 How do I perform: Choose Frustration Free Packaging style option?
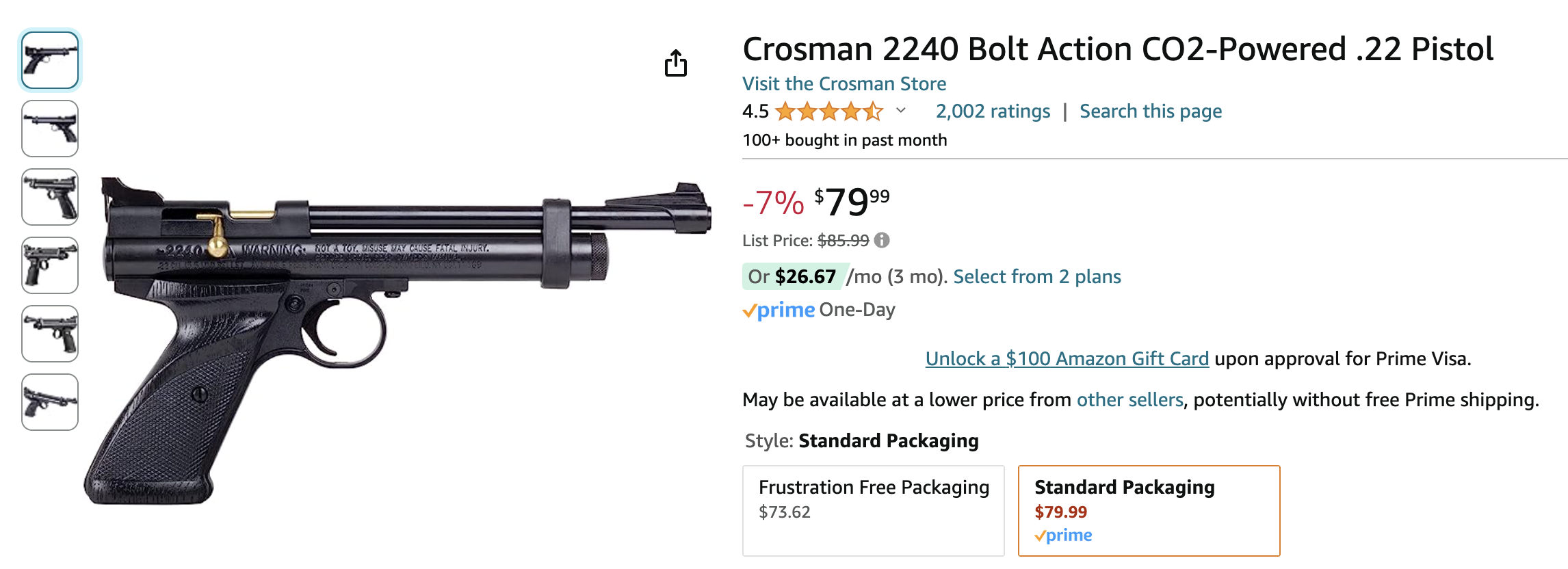click(x=874, y=510)
